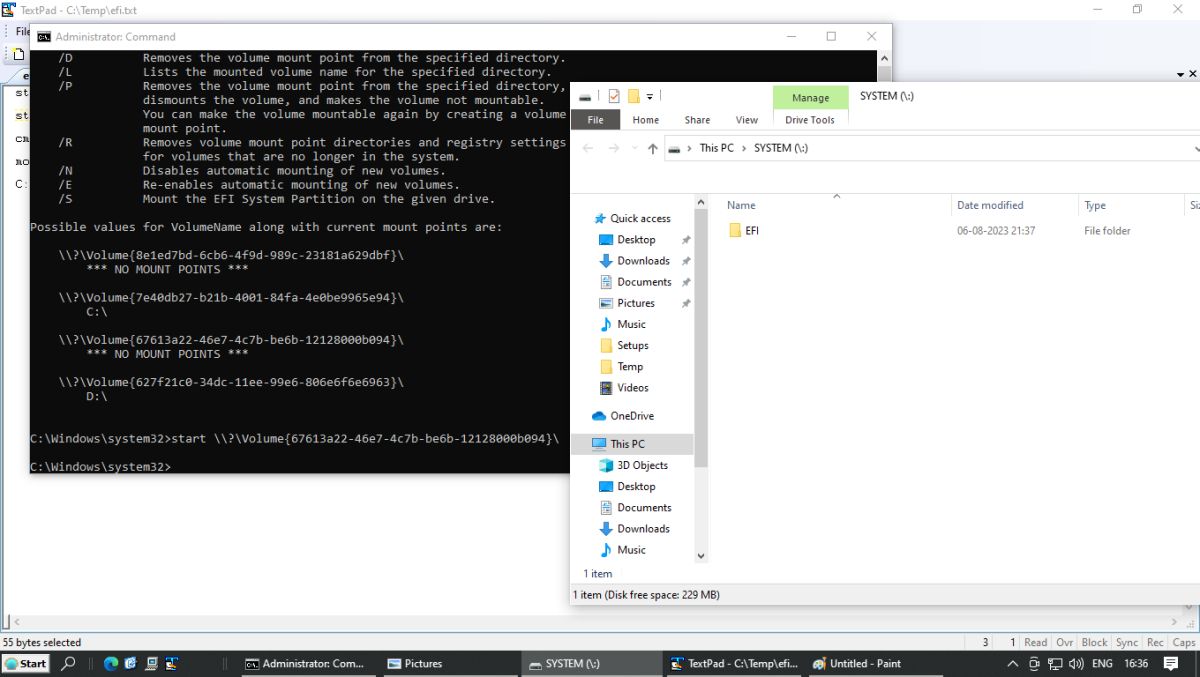Click Command Prompt window icon in title bar
Image resolution: width=1200 pixels, height=677 pixels.
[x=44, y=37]
